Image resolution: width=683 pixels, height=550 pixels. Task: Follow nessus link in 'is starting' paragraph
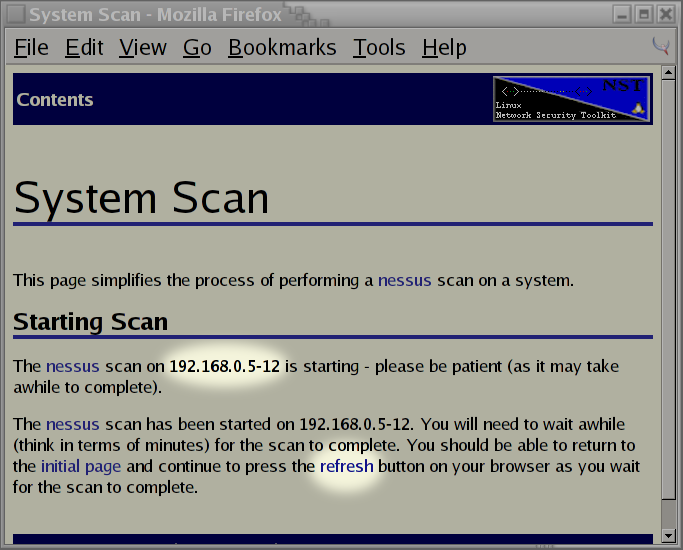click(73, 366)
